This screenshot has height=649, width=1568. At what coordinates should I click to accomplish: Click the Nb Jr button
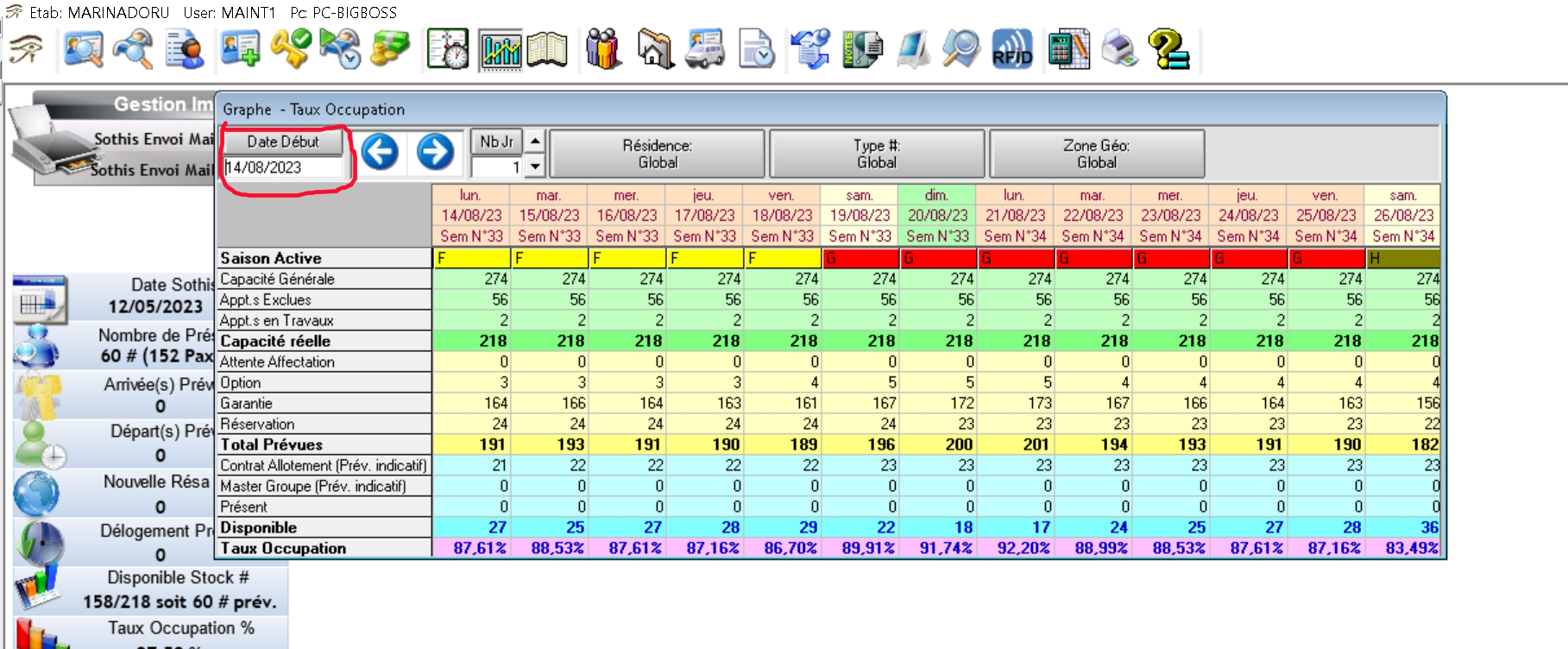(x=496, y=142)
